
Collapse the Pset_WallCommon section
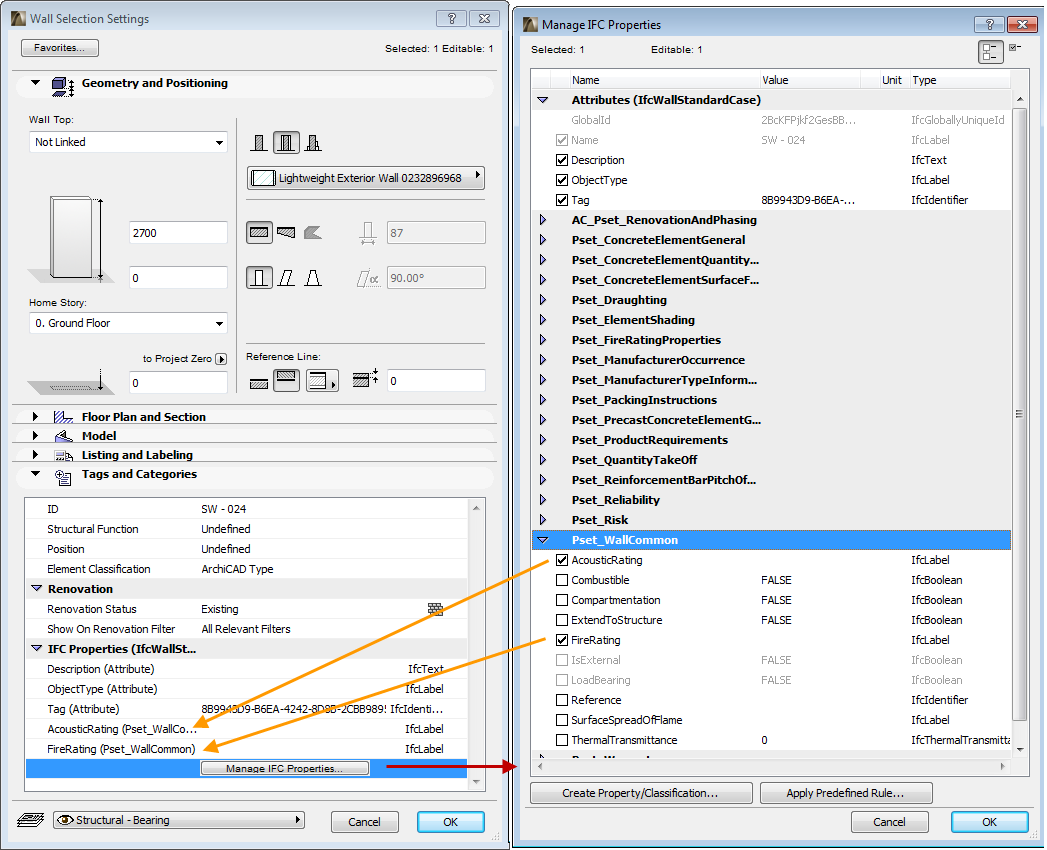pyautogui.click(x=542, y=540)
